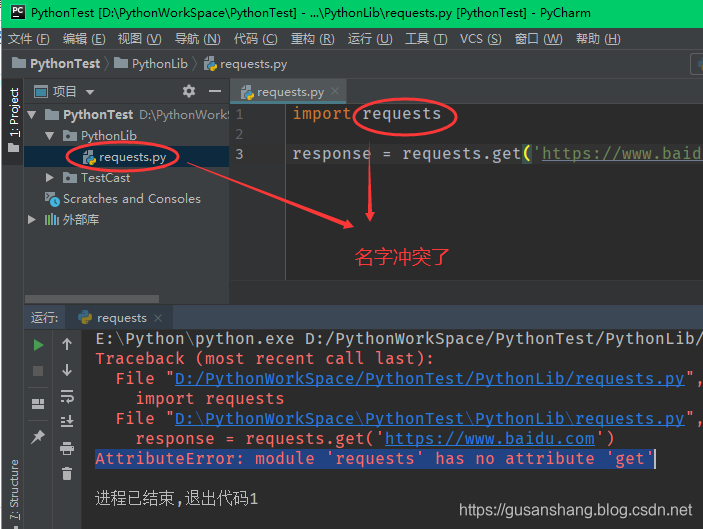Viewport: 703px width, 529px height.
Task: Click line number 3 in editor gutter
Action: (239, 154)
